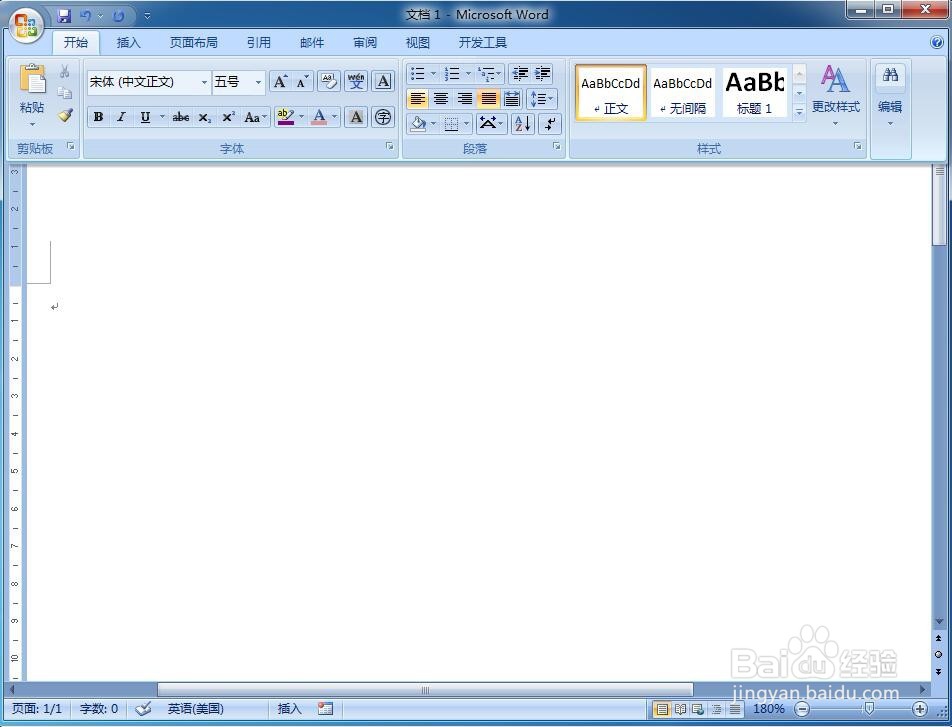Save document with Quick Access icon
This screenshot has width=952, height=727.
[64, 16]
